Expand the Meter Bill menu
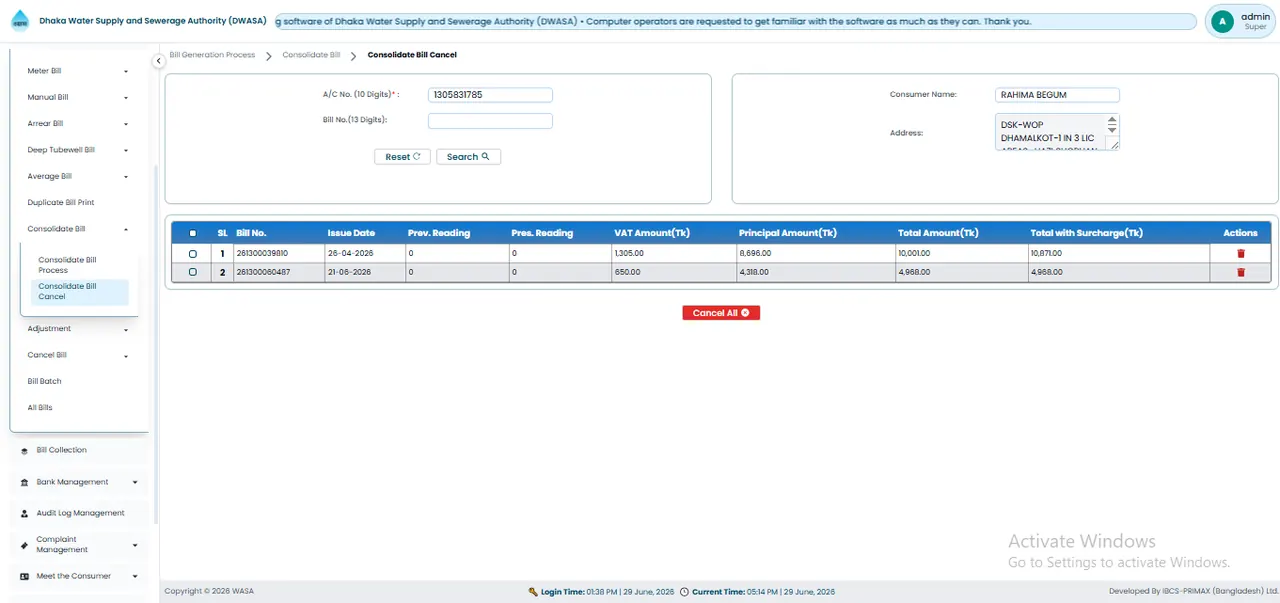 [126, 72]
